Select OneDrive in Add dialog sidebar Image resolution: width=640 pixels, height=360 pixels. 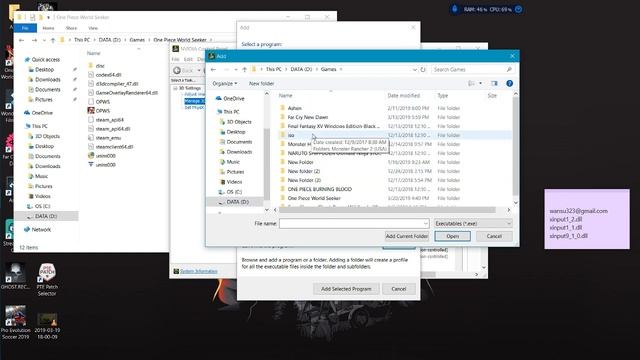click(230, 98)
